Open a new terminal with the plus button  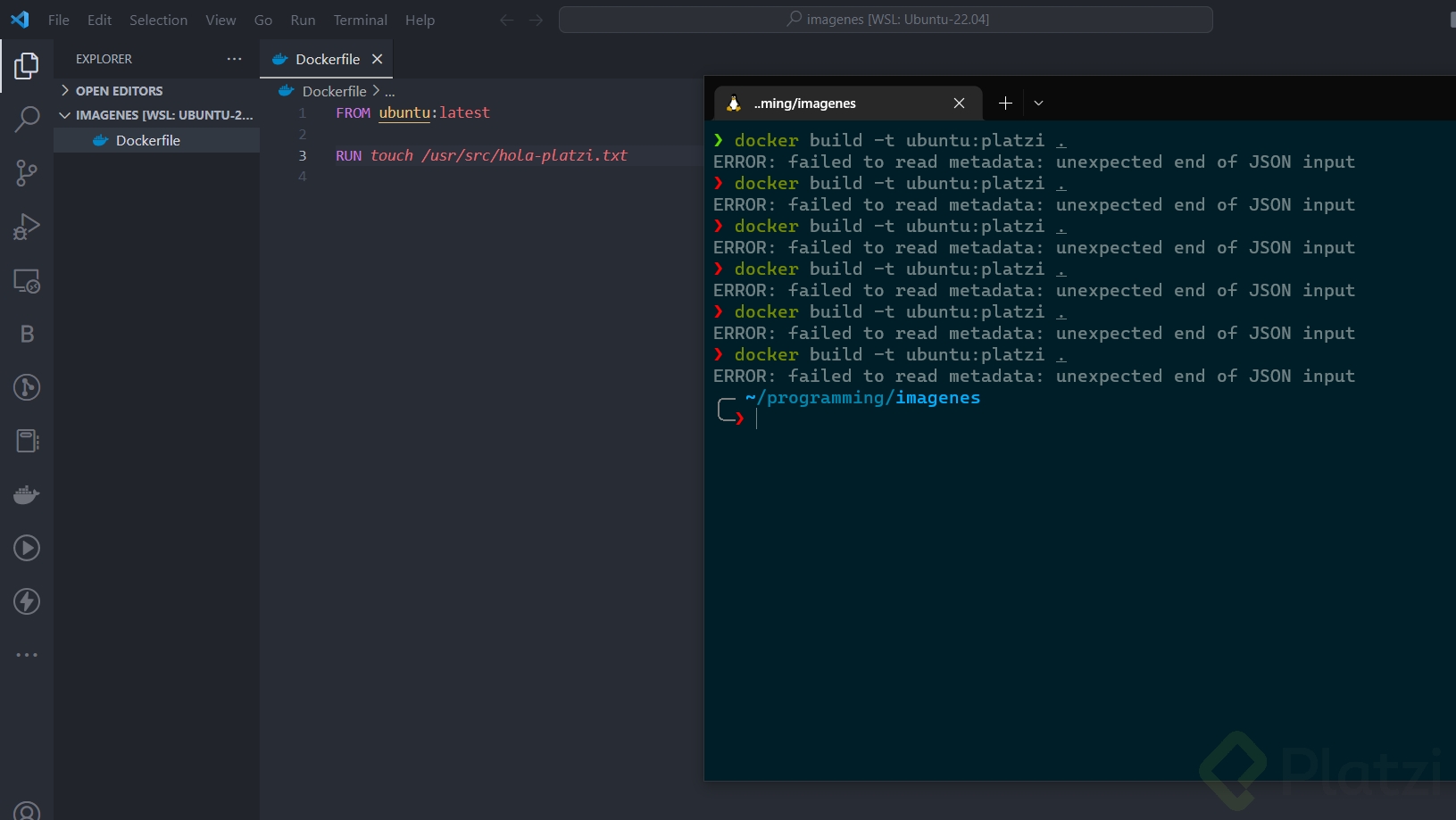[x=1005, y=103]
